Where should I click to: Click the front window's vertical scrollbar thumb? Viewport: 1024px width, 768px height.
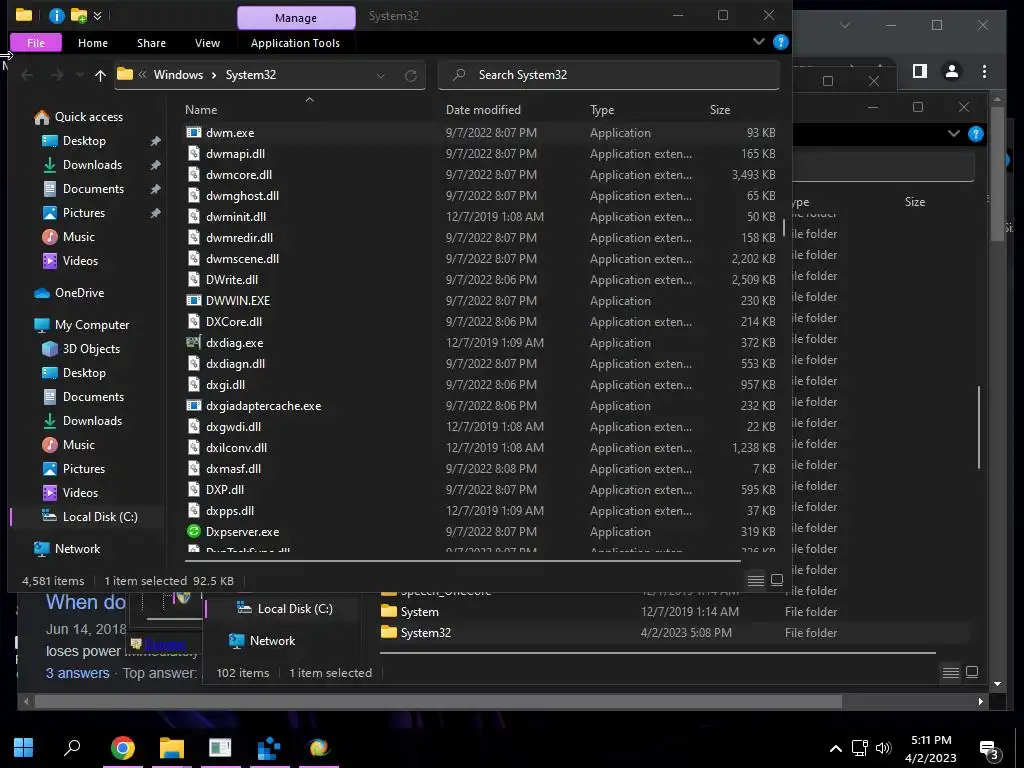pos(784,227)
